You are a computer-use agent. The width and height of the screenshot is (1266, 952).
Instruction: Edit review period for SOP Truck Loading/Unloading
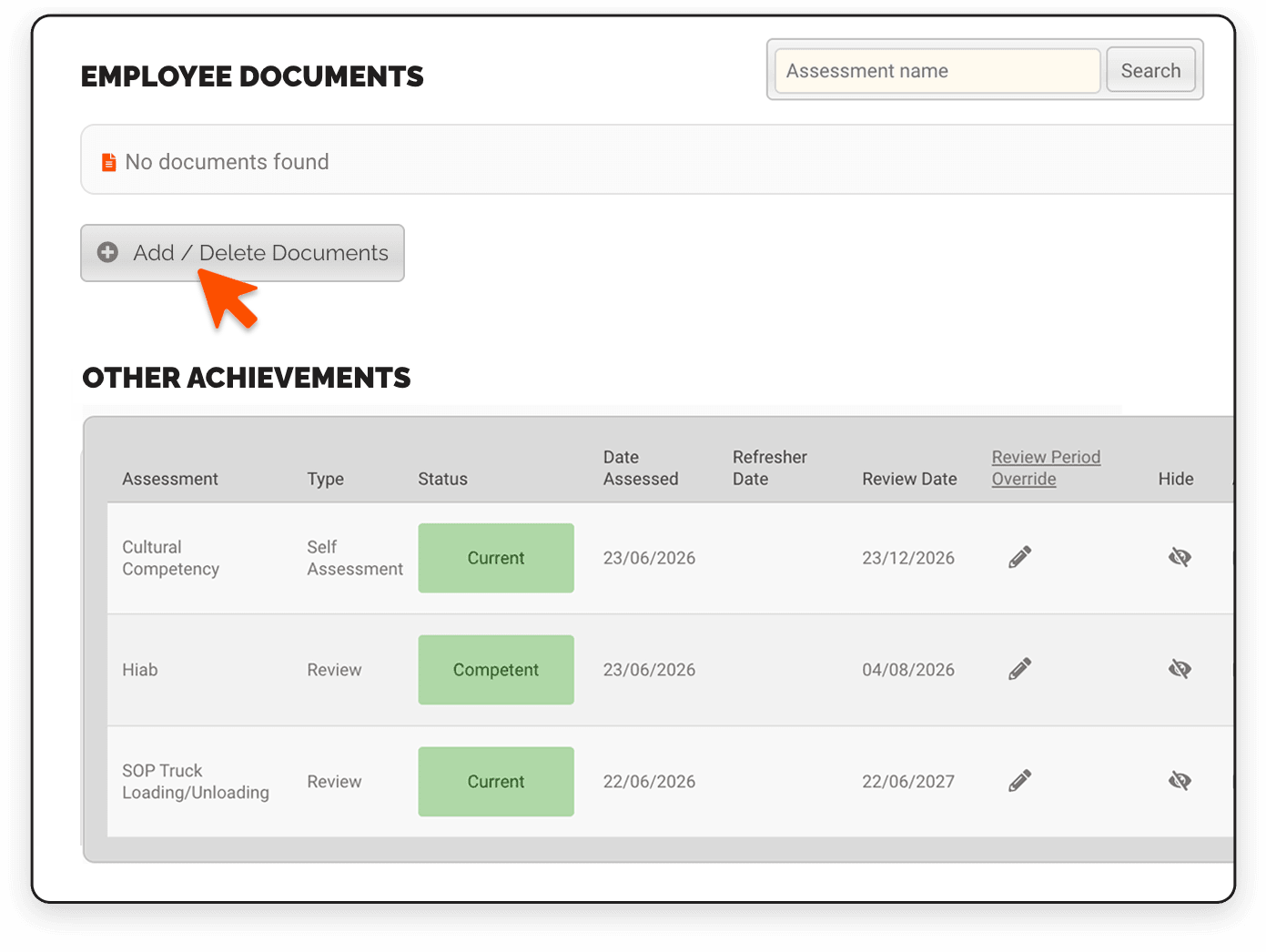(x=1020, y=781)
